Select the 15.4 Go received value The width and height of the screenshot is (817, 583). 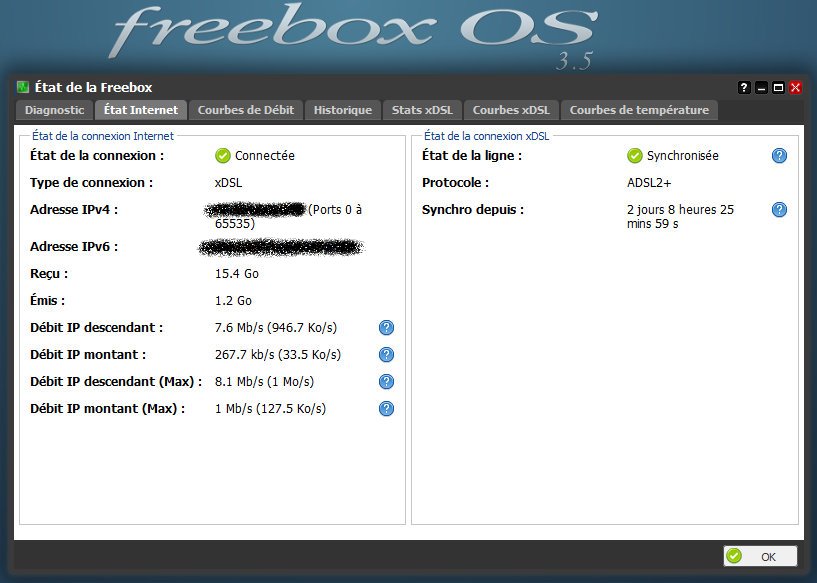pyautogui.click(x=237, y=274)
